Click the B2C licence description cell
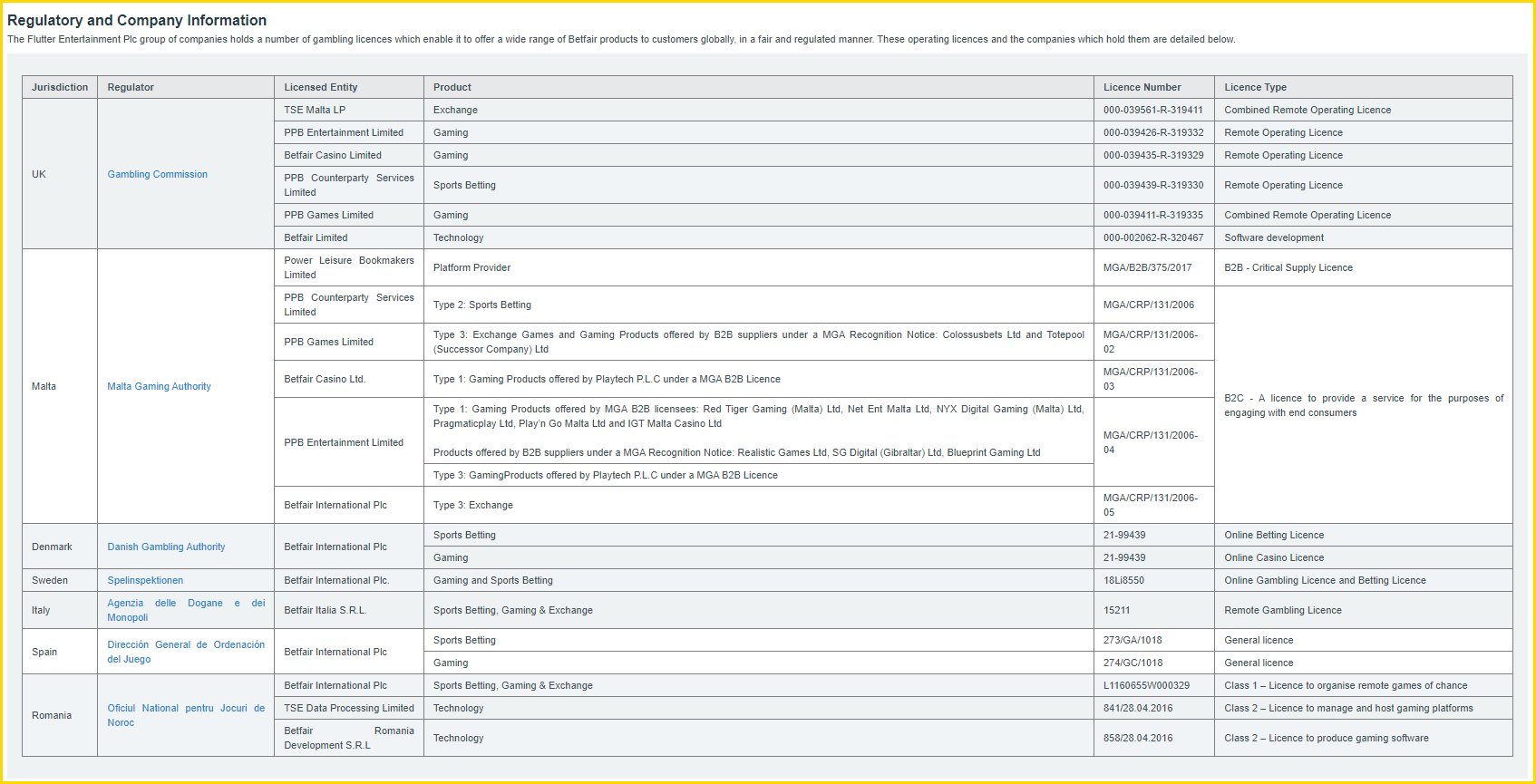The image size is (1536, 784). click(1364, 405)
